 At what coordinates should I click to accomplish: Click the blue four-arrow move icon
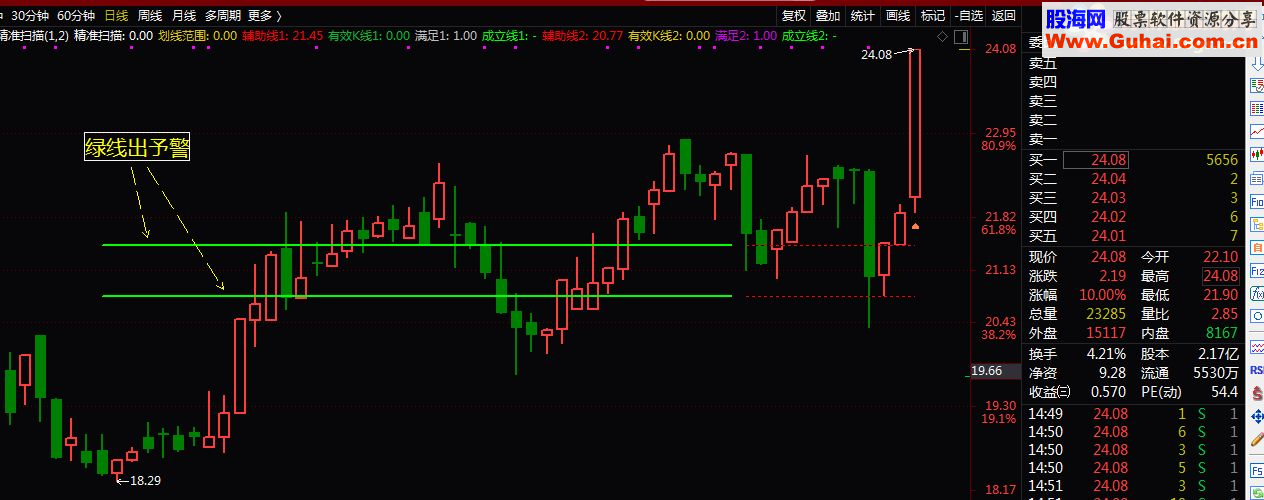coord(1256,415)
